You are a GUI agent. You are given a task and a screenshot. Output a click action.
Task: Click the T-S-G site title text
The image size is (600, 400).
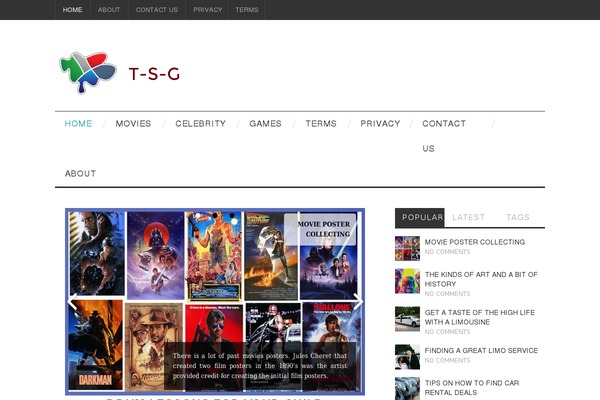tap(154, 74)
